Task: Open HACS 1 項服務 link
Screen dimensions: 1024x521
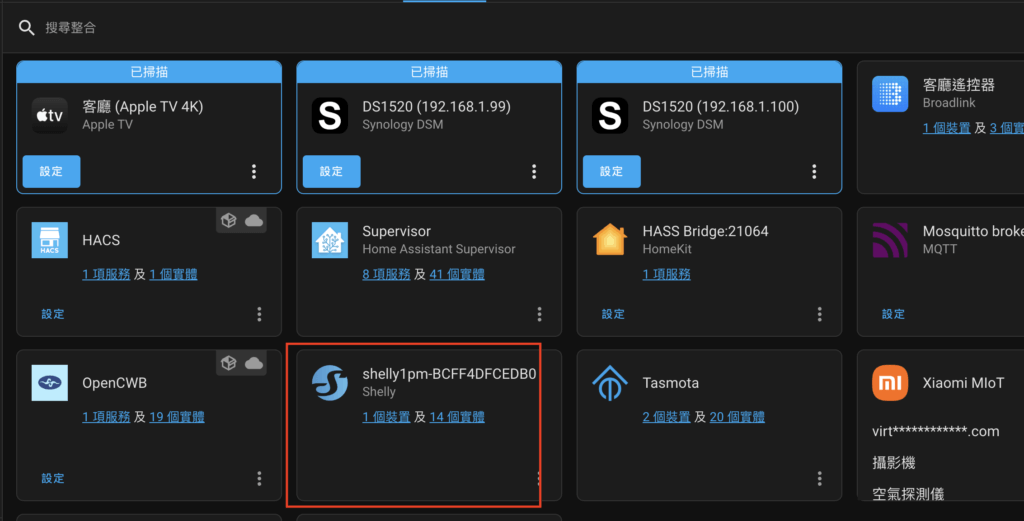Action: (x=106, y=274)
